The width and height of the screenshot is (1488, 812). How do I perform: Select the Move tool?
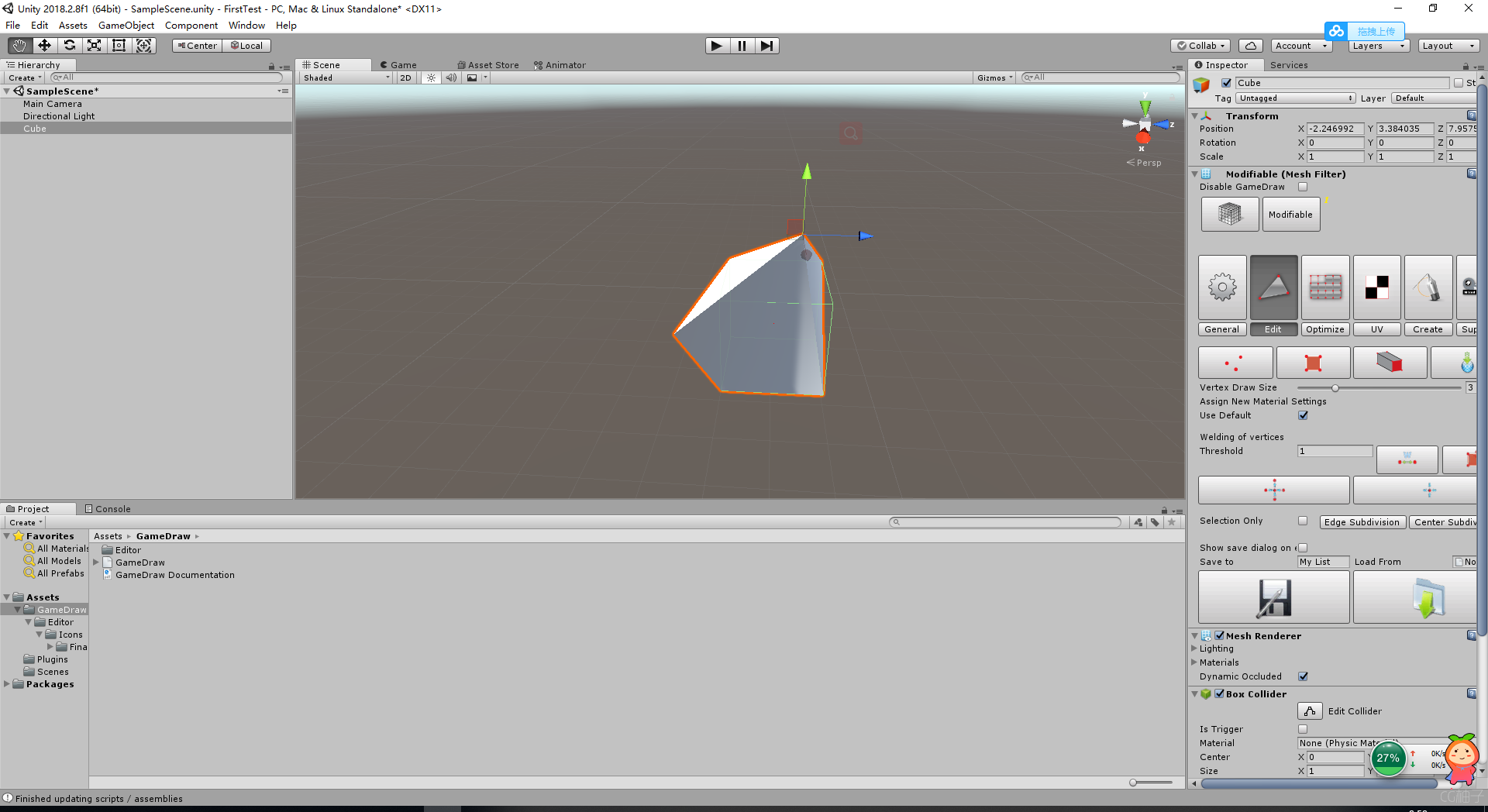[x=44, y=46]
